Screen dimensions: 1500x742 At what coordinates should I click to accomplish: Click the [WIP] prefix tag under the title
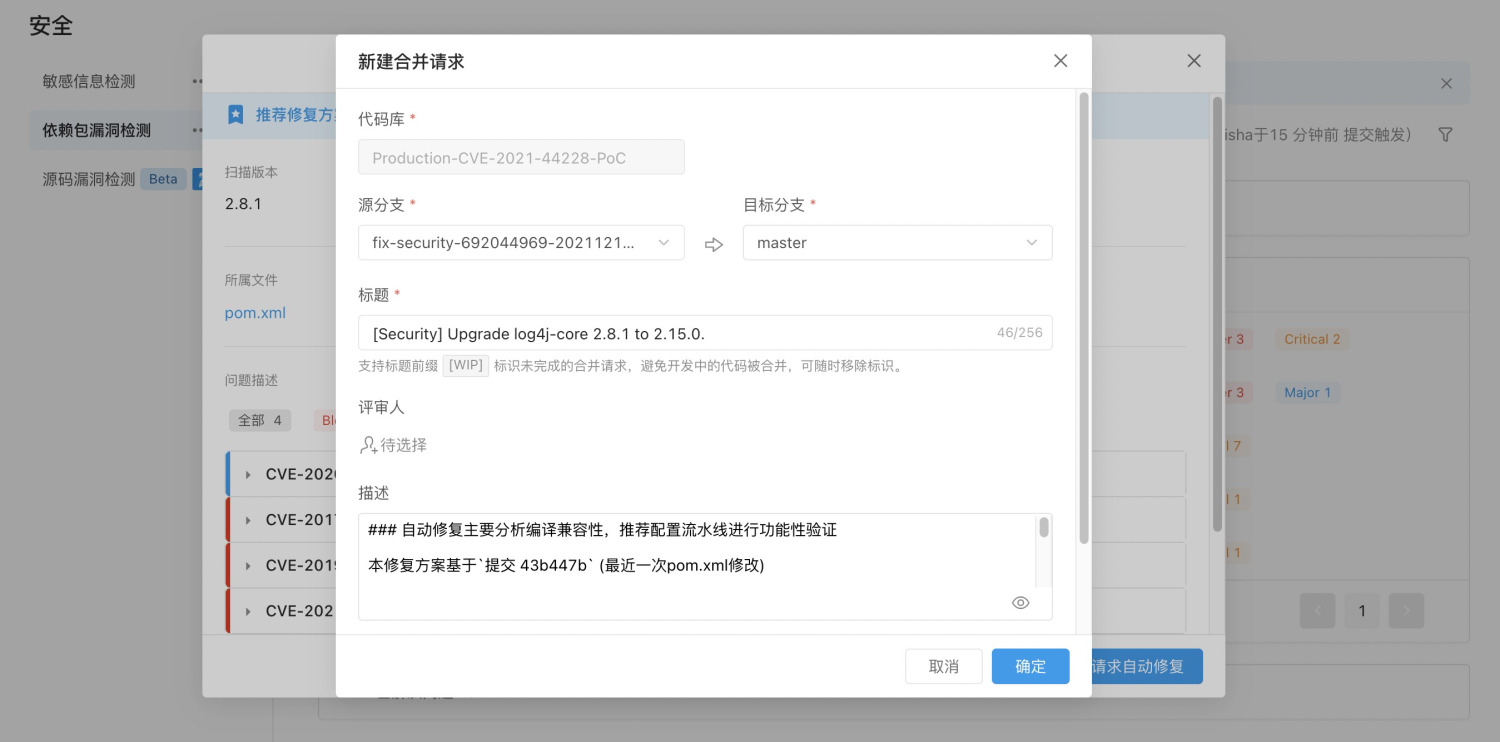(465, 365)
